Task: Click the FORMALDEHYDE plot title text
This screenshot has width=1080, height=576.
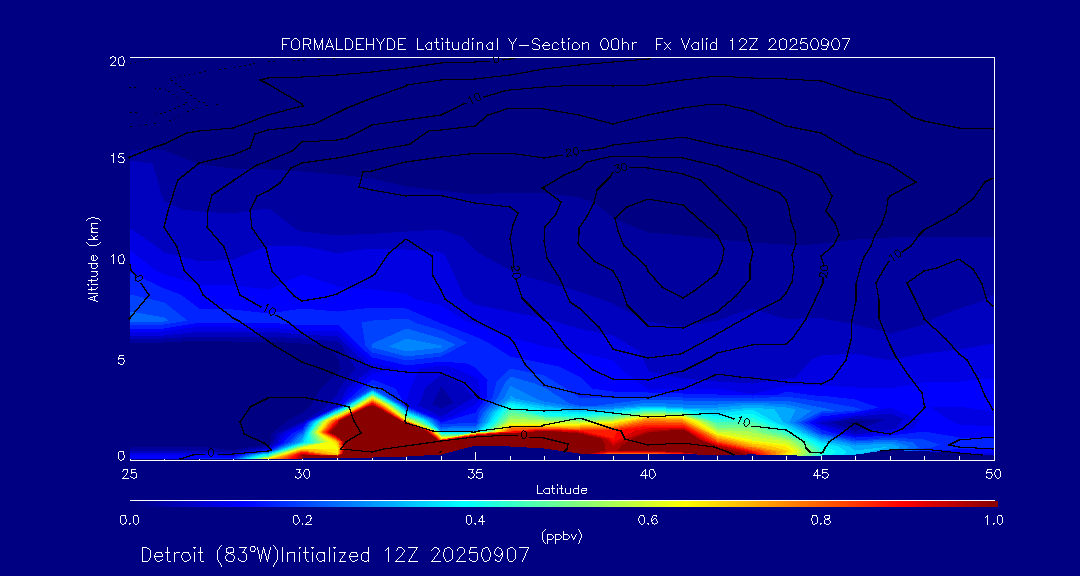Action: tap(565, 44)
